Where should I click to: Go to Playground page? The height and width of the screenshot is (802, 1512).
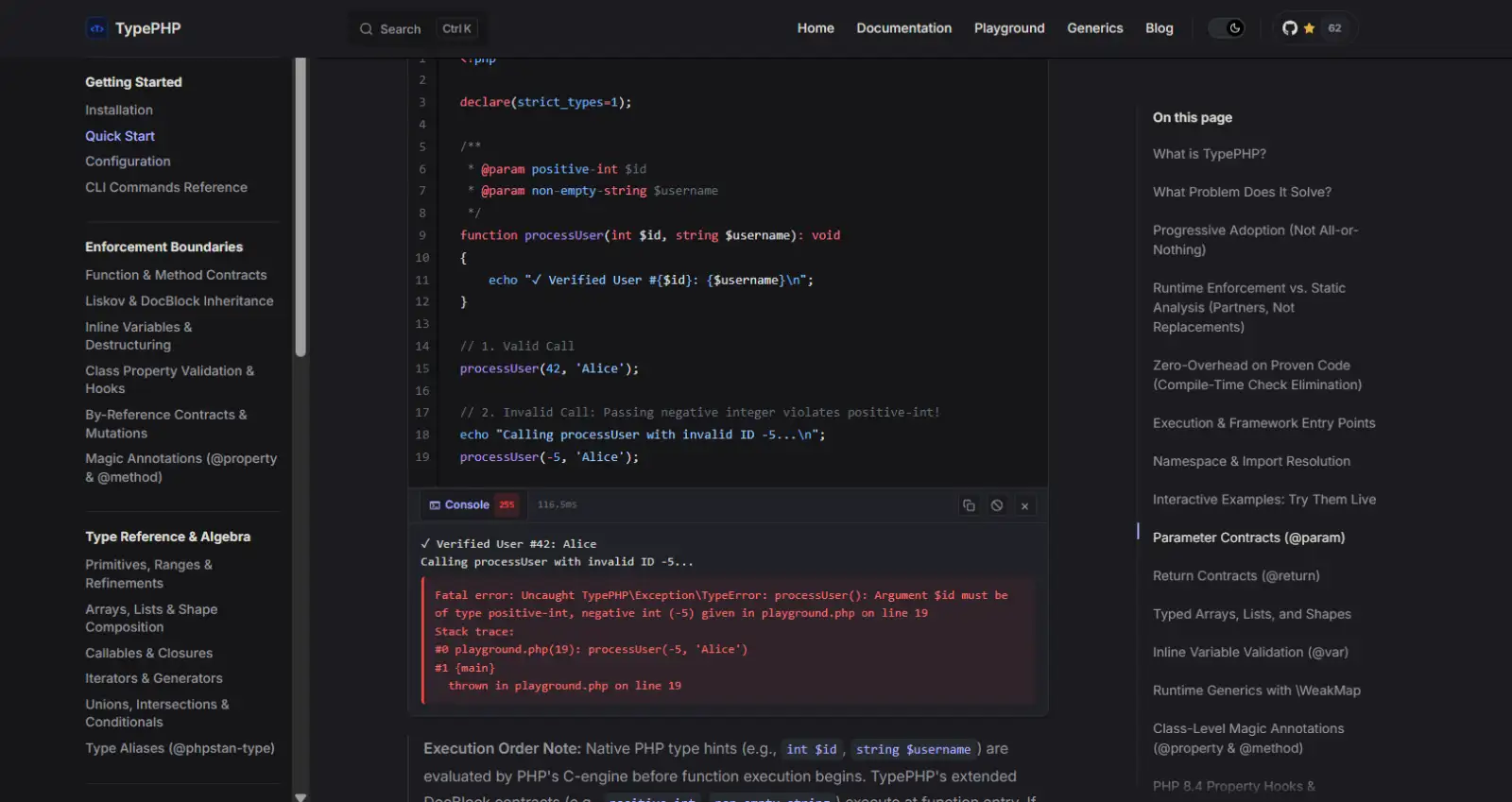click(1009, 28)
